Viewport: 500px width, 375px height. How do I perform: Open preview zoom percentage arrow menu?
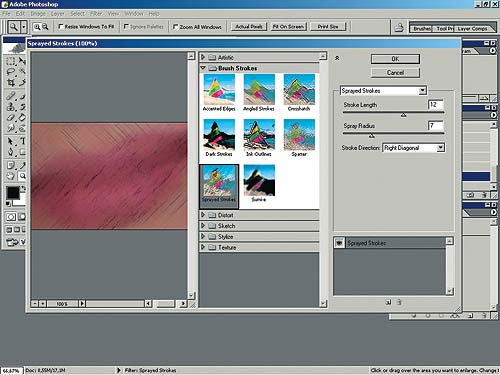(x=82, y=304)
